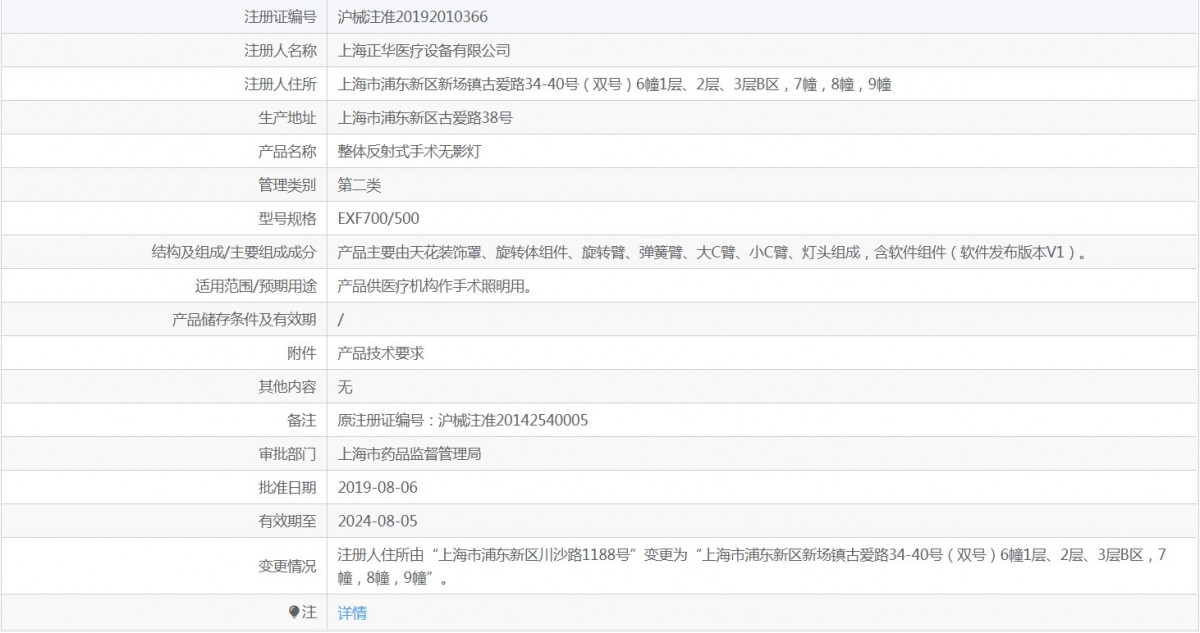The width and height of the screenshot is (1200, 633).
Task: Select approving department 上海市药品监督管理局
Action: pyautogui.click(x=410, y=454)
